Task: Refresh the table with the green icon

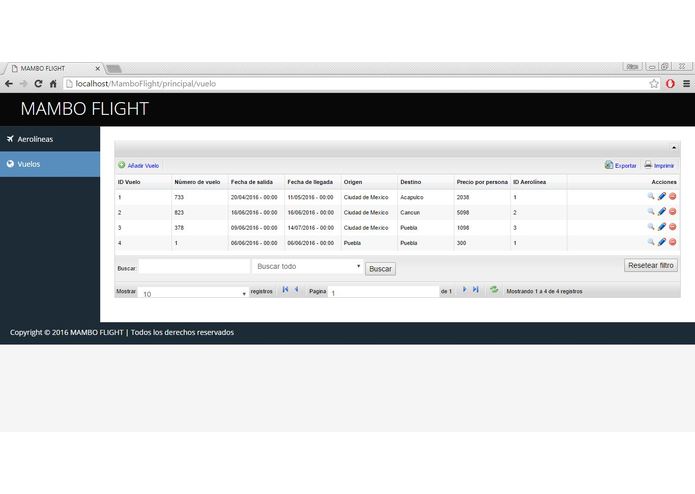Action: click(x=494, y=290)
